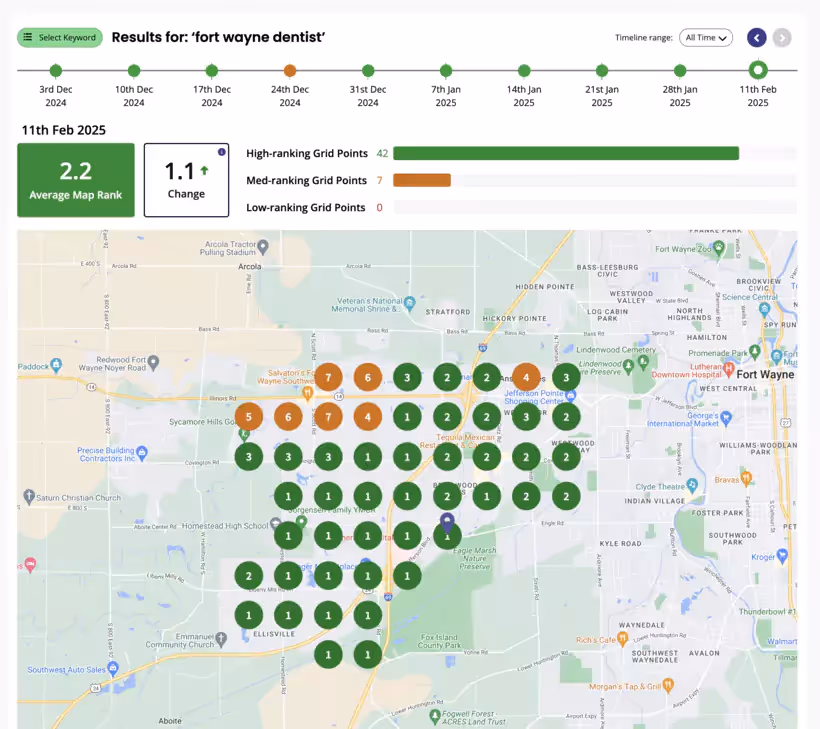Click the greyed next timeline arrow
This screenshot has width=820, height=729.
point(782,38)
